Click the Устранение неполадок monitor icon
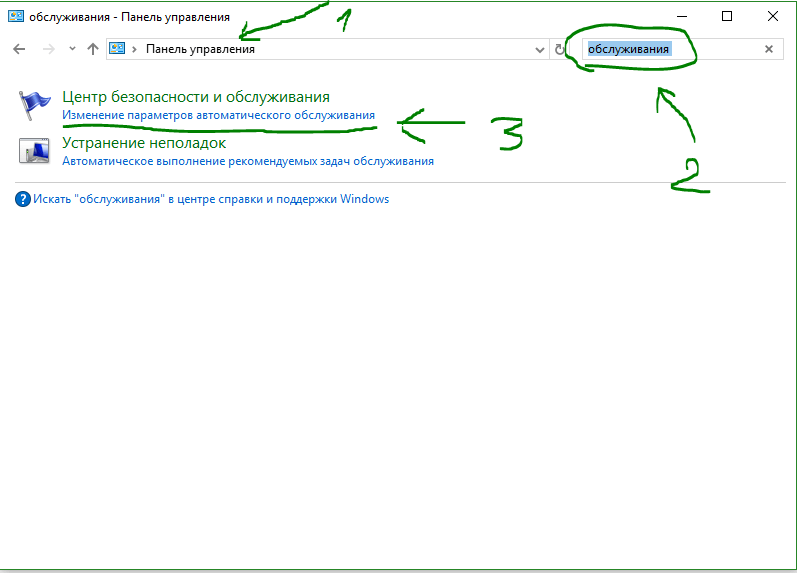Viewport: 797px width, 573px height. click(34, 150)
